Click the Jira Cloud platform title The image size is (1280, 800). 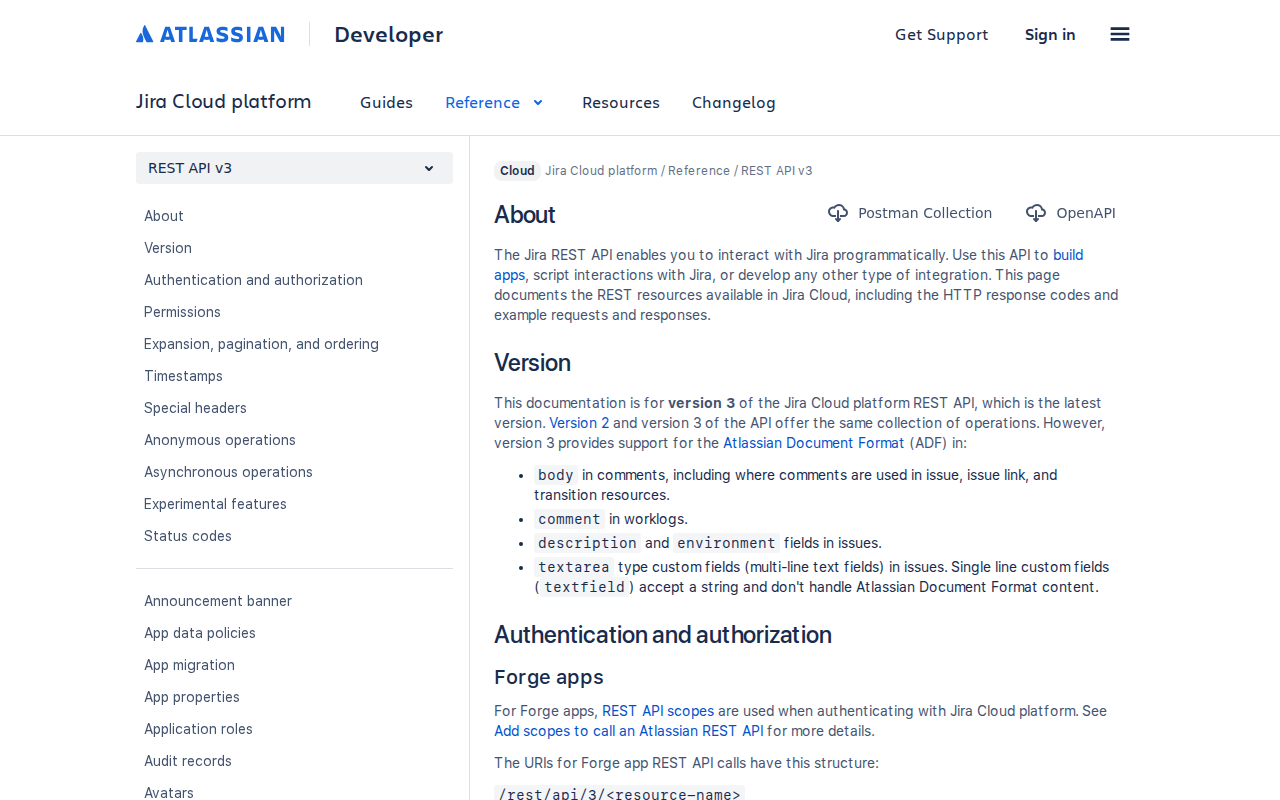click(x=223, y=101)
